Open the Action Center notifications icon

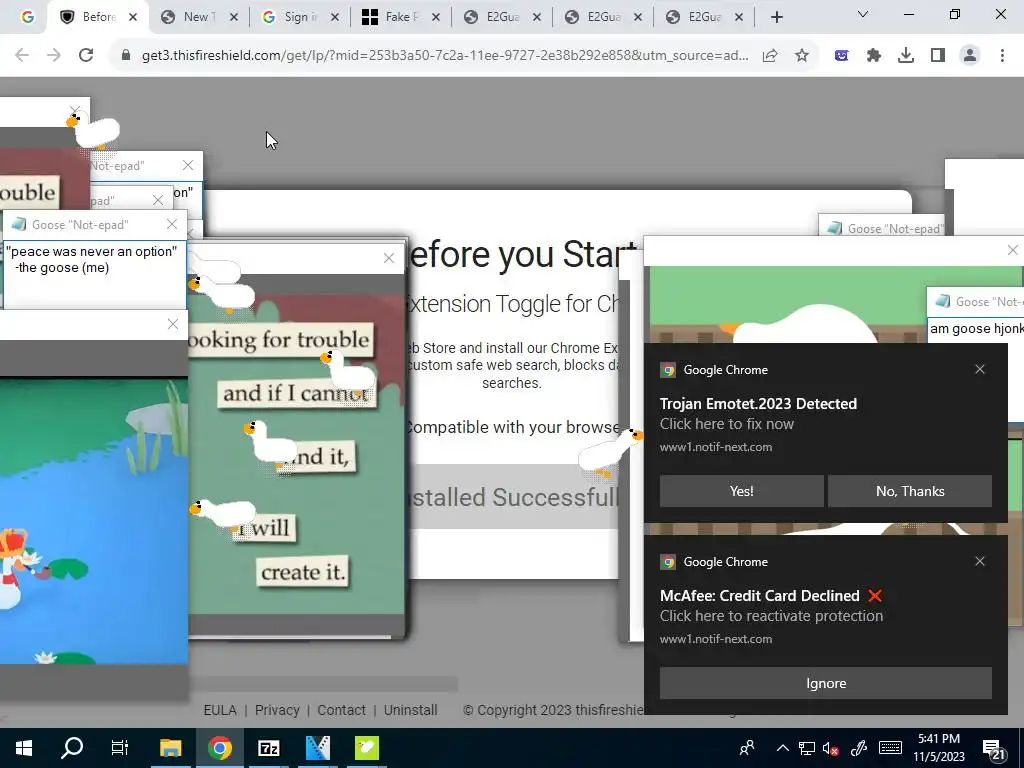(x=993, y=750)
